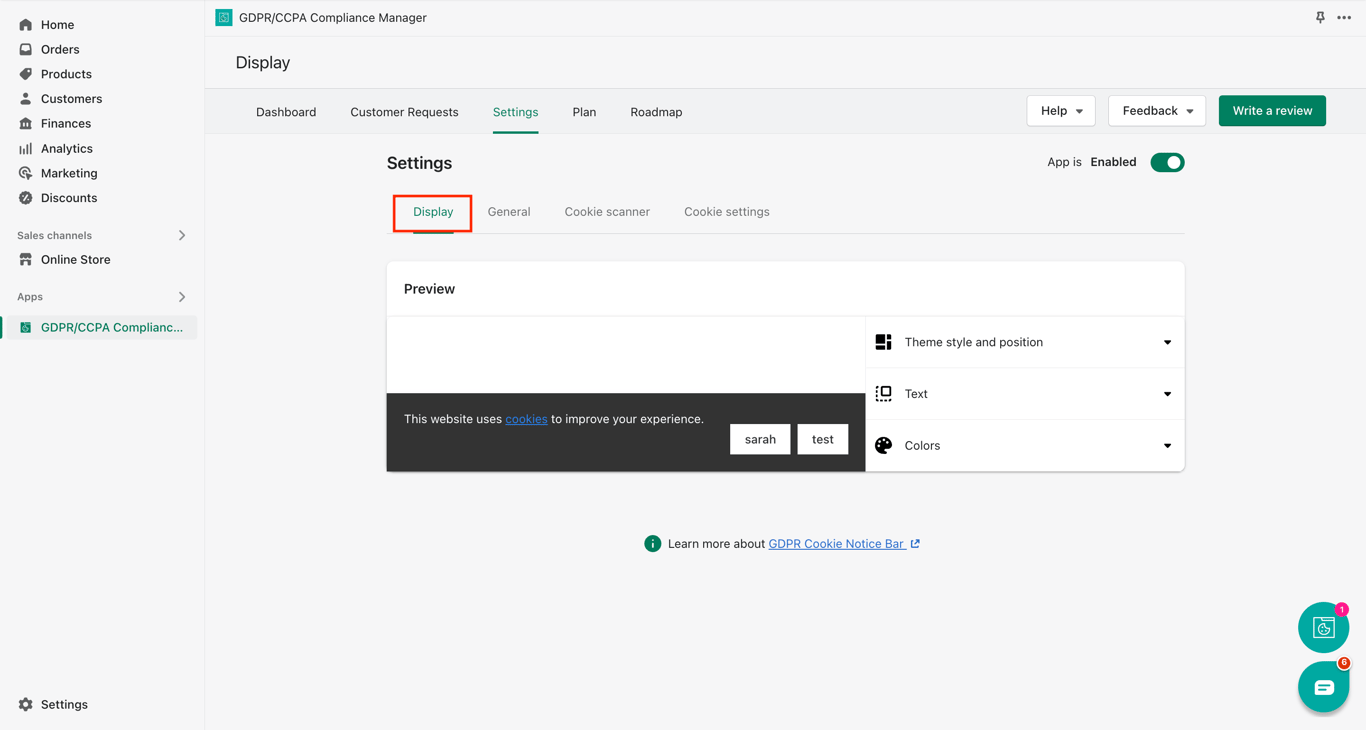The height and width of the screenshot is (730, 1366).
Task: Expand the Text section arrow
Action: click(x=1168, y=395)
